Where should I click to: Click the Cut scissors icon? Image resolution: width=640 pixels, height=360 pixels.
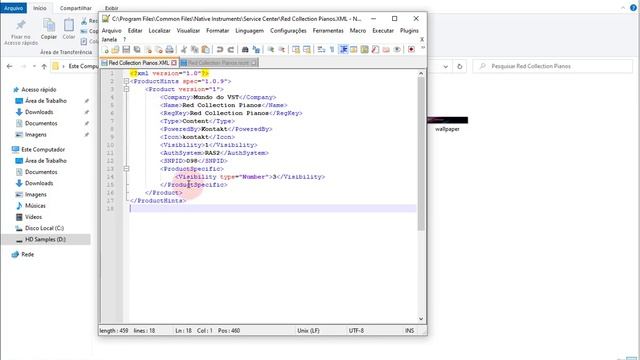point(184,50)
